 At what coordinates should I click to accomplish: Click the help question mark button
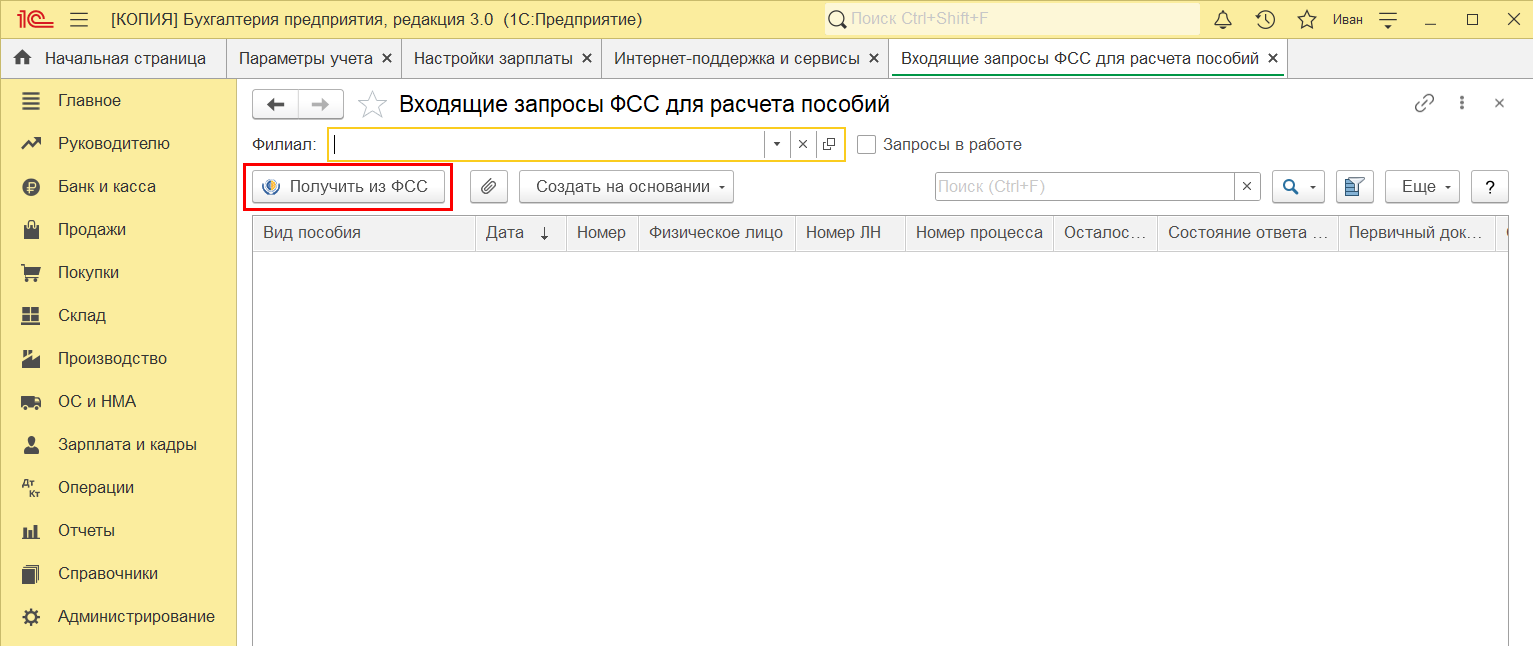[1490, 186]
